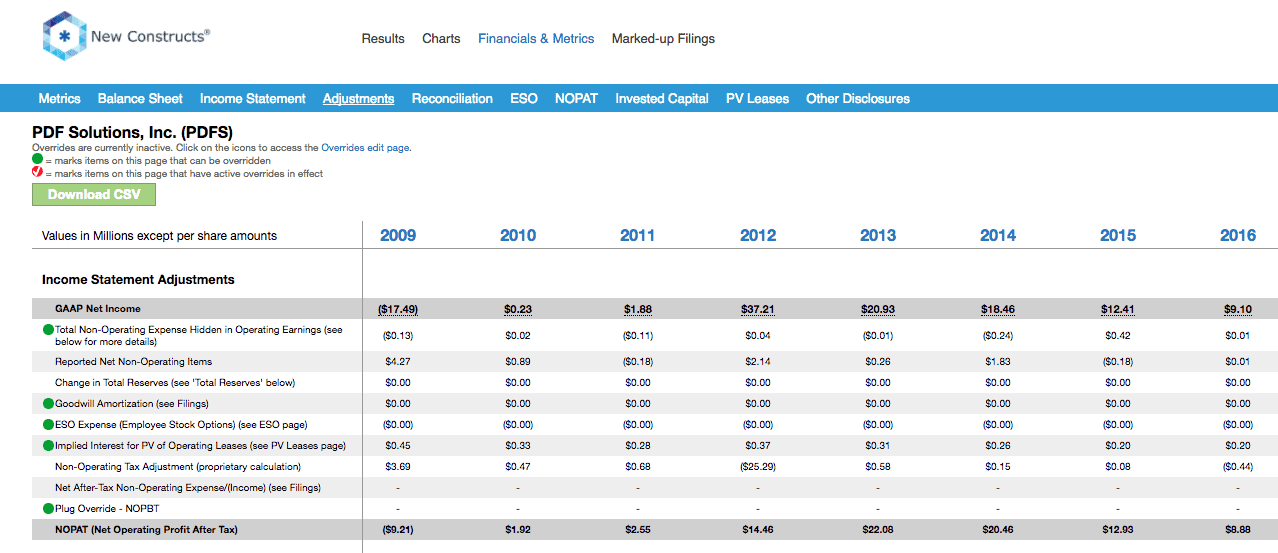The image size is (1278, 553).
Task: Click 2015 GAAP Net Income value $12.41
Action: (1118, 309)
